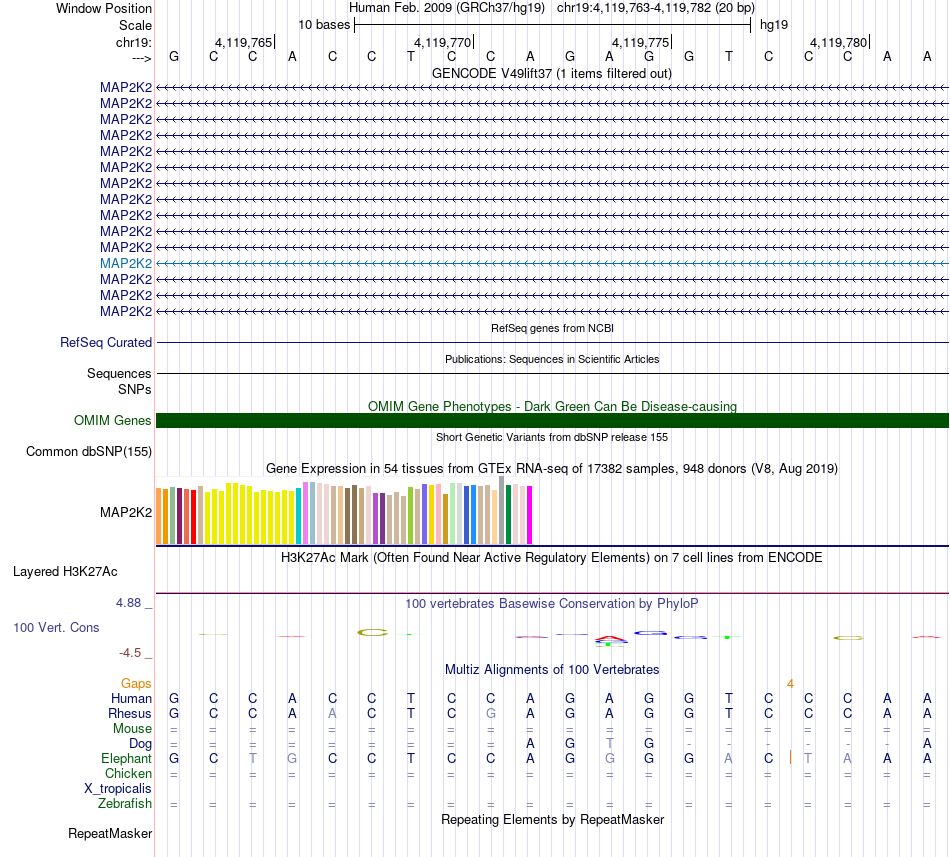
Task: Click the OMIM Genes track label
Action: pyautogui.click(x=112, y=420)
